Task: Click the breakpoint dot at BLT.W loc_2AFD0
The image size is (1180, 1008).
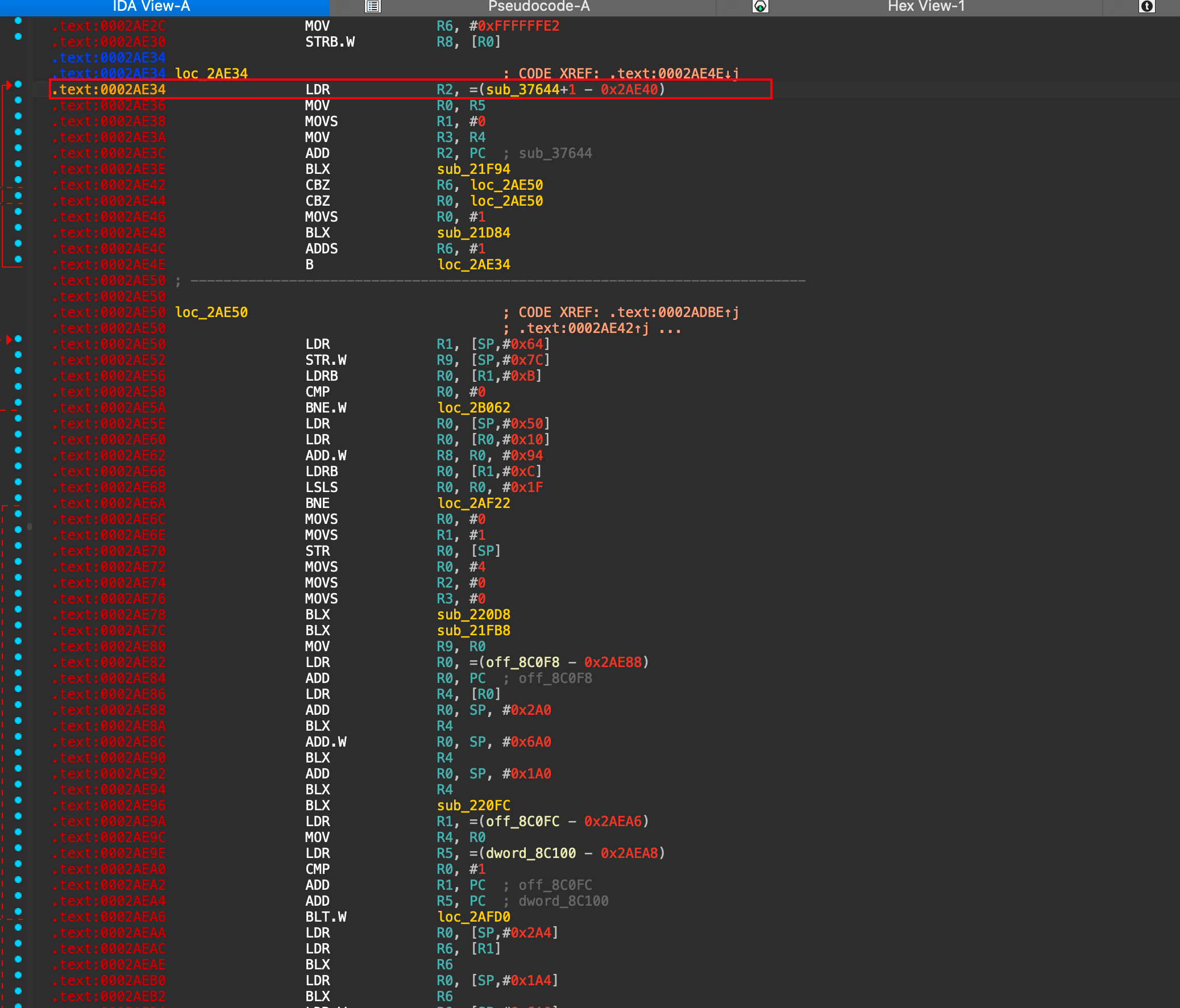Action: tap(18, 911)
